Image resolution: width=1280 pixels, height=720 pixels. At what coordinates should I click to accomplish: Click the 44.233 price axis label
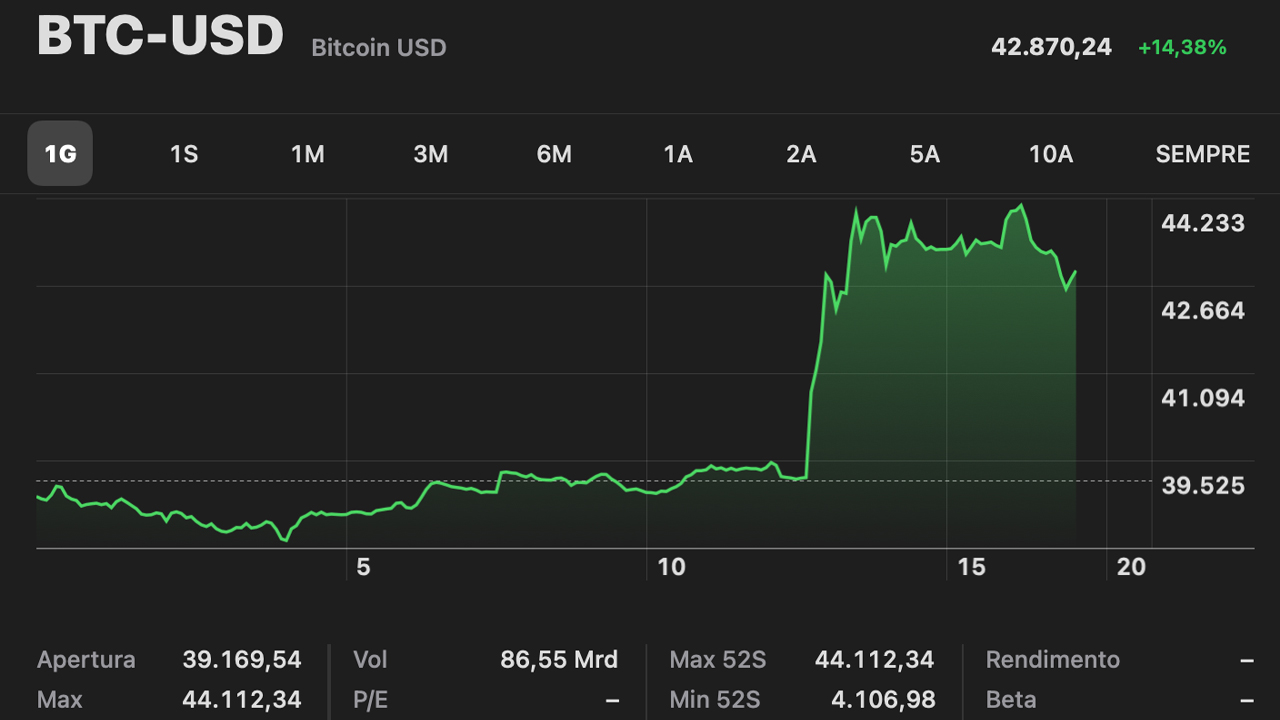[1202, 223]
